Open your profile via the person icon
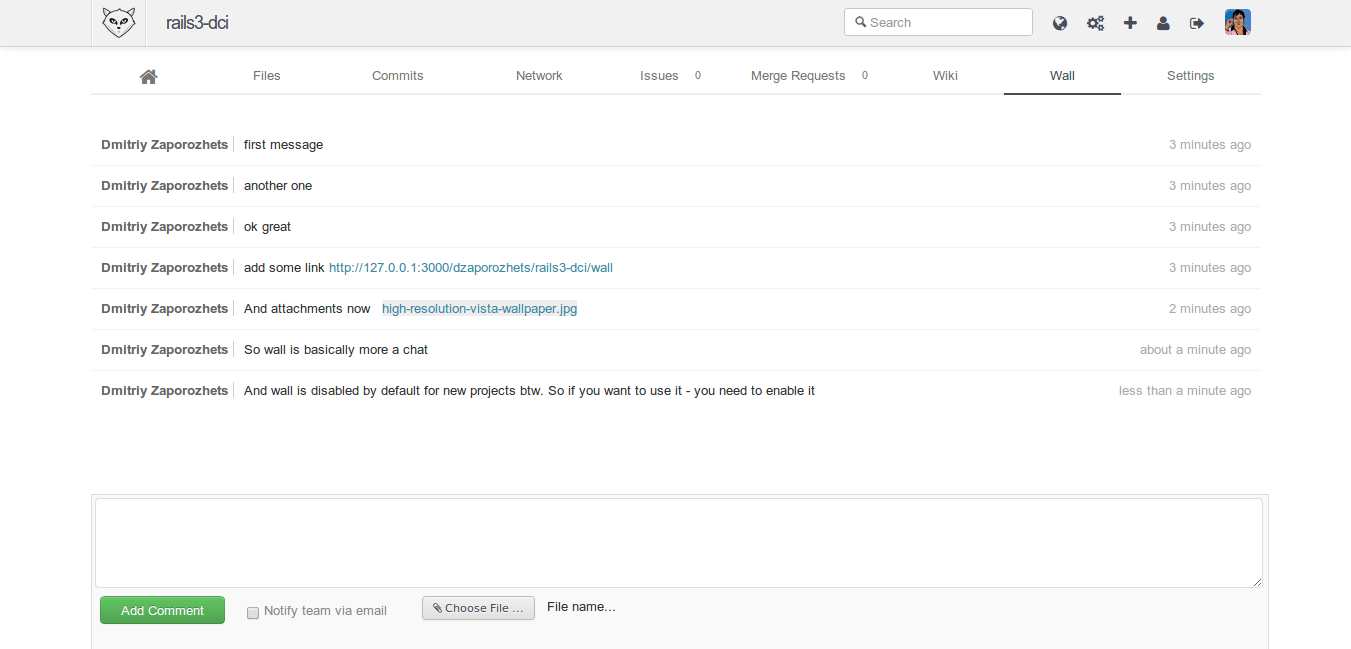The image size is (1351, 649). point(1163,21)
